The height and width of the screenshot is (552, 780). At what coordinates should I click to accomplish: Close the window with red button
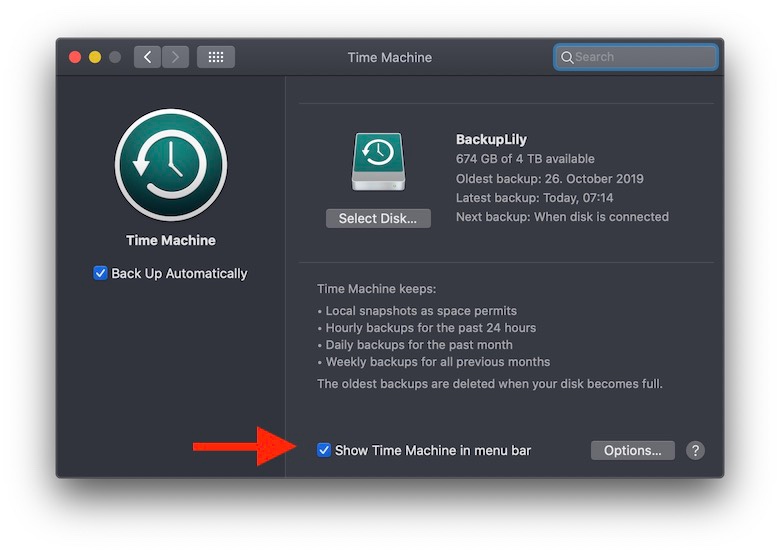(75, 57)
